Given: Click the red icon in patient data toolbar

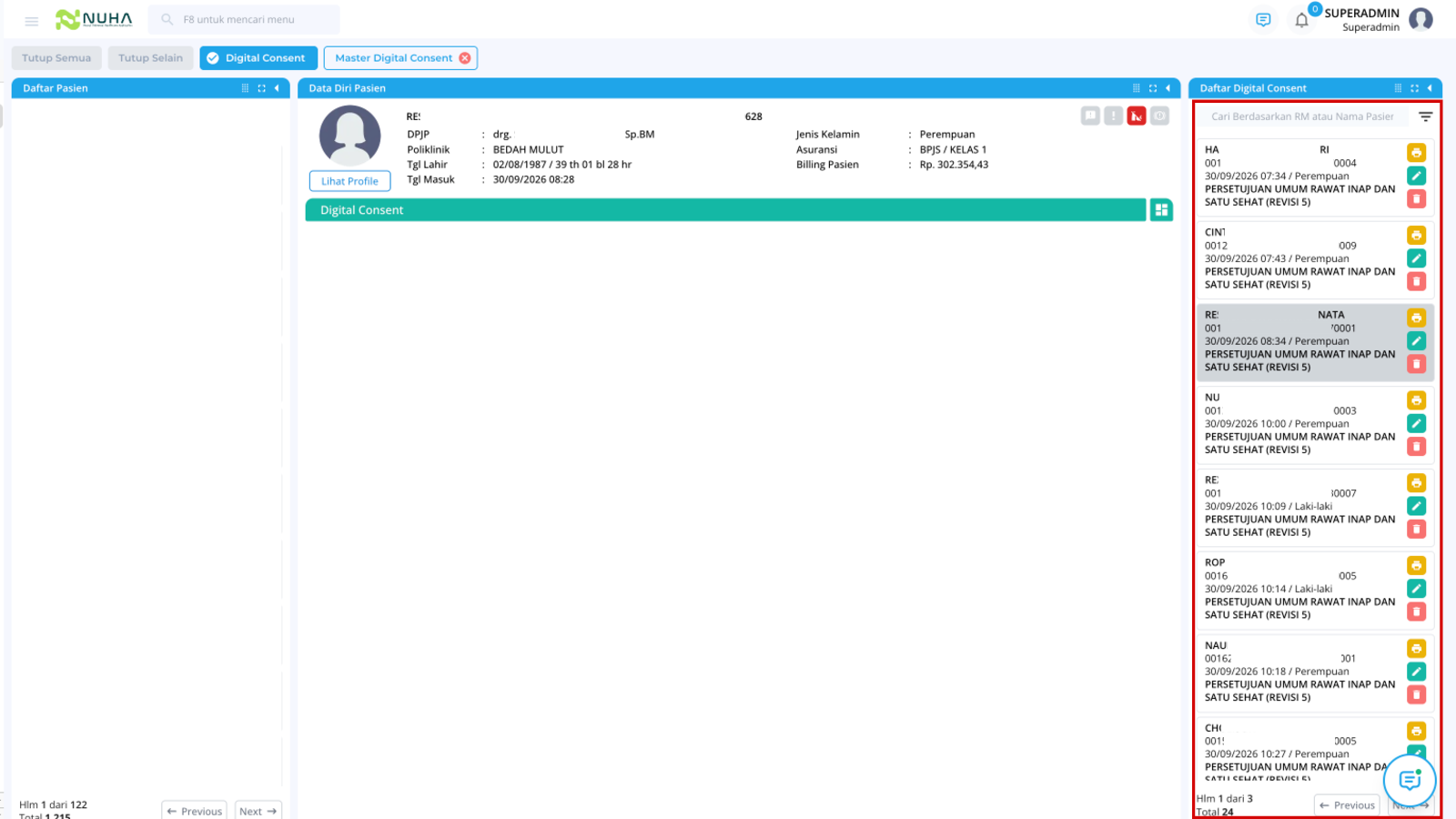Looking at the screenshot, I should coord(1137,116).
